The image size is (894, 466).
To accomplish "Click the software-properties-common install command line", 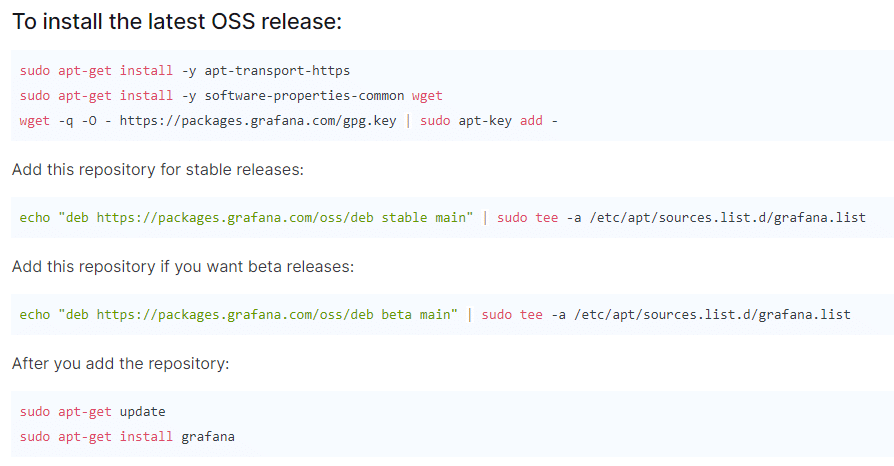I will point(231,96).
